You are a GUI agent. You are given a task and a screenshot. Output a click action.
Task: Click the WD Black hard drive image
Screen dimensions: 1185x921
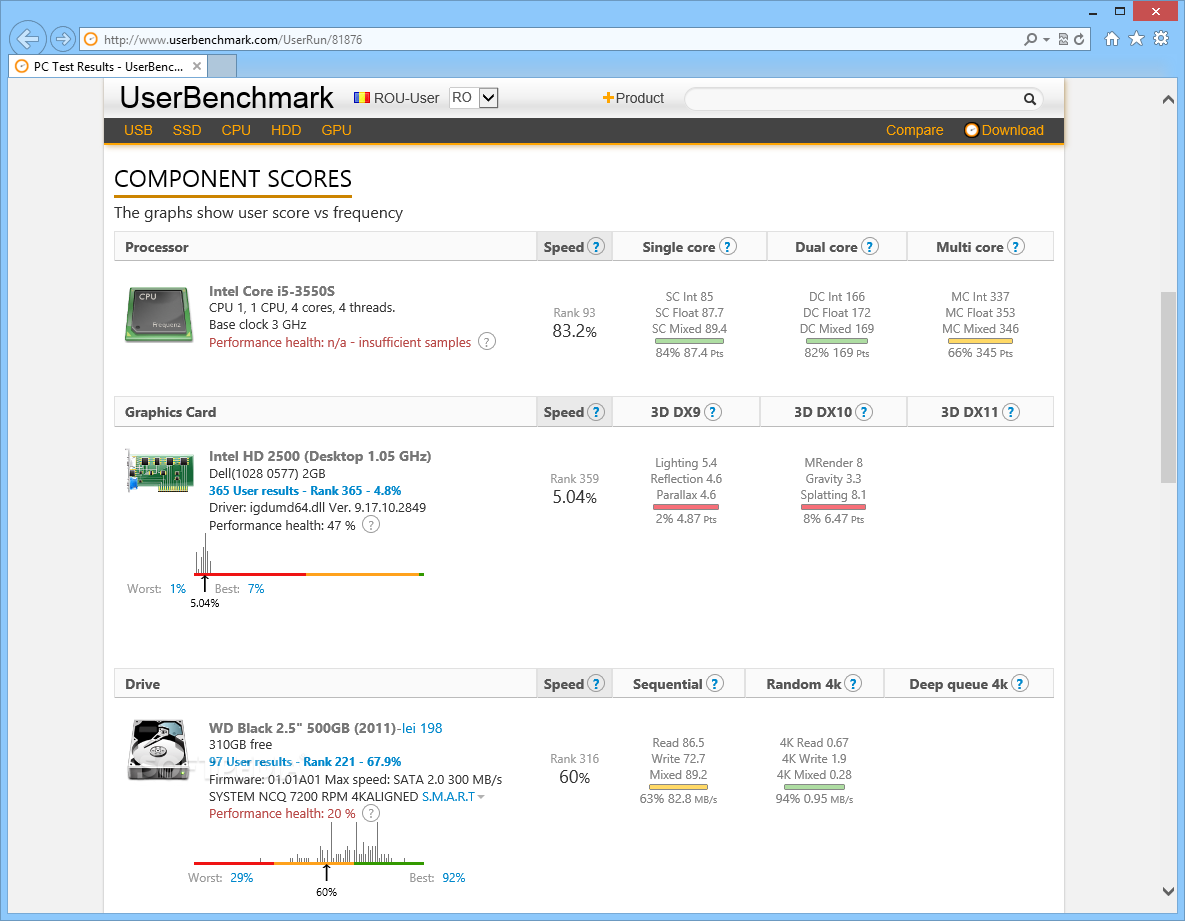158,749
